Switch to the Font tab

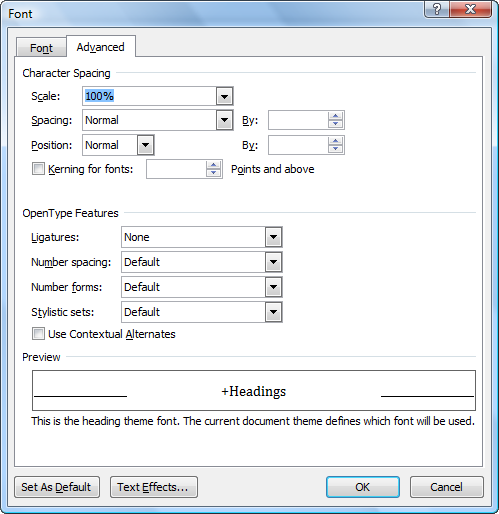[x=41, y=48]
